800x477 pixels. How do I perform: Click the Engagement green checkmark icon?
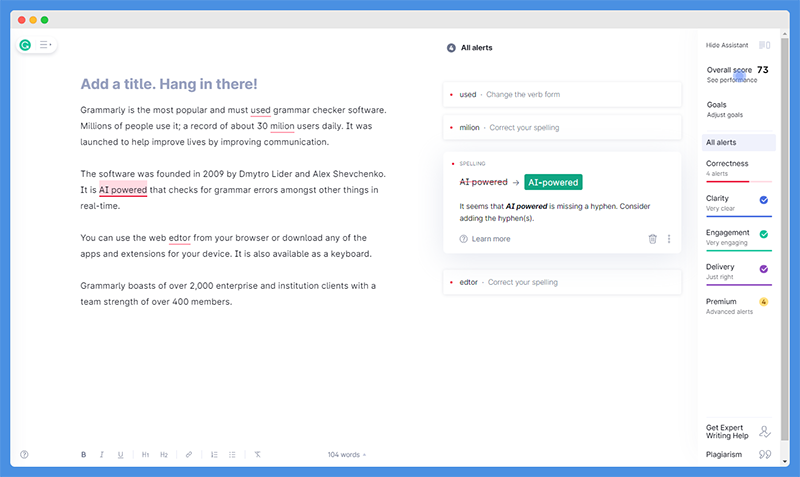coord(764,234)
